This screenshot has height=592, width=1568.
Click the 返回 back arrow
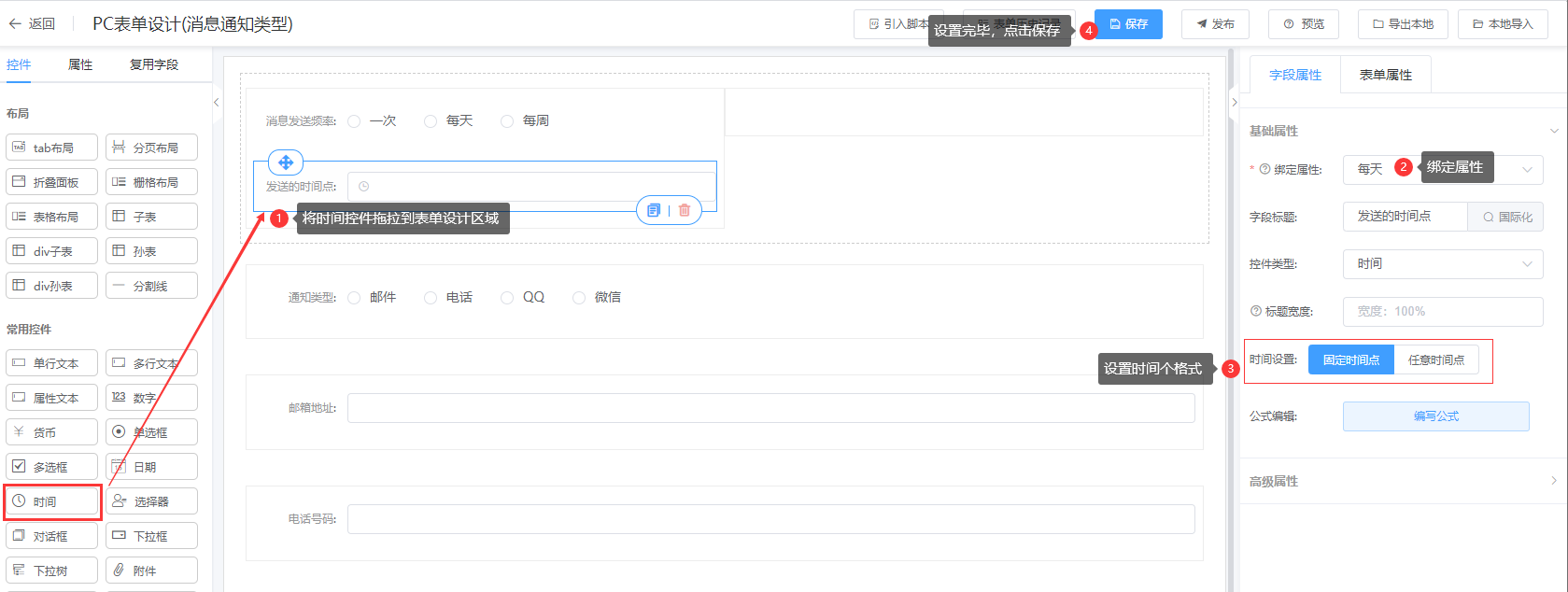(15, 24)
